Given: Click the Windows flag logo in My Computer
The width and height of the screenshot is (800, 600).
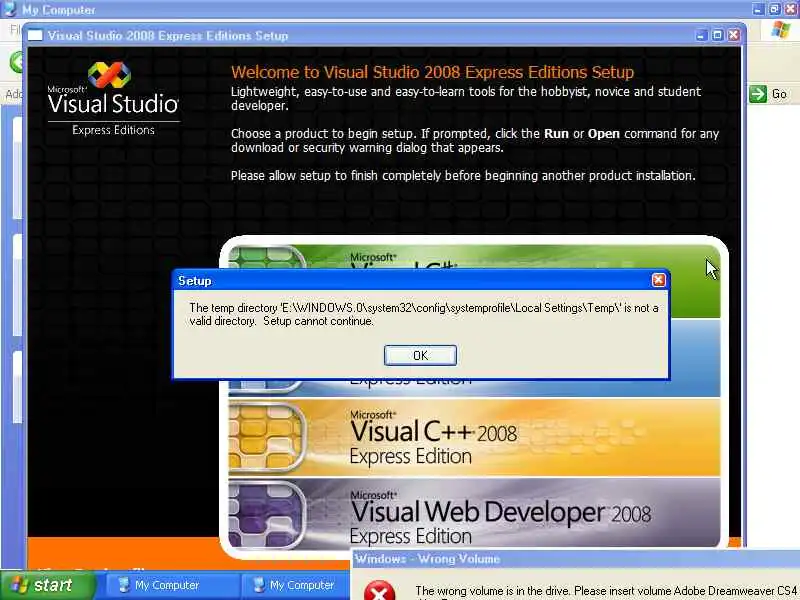Looking at the screenshot, I should tap(781, 30).
